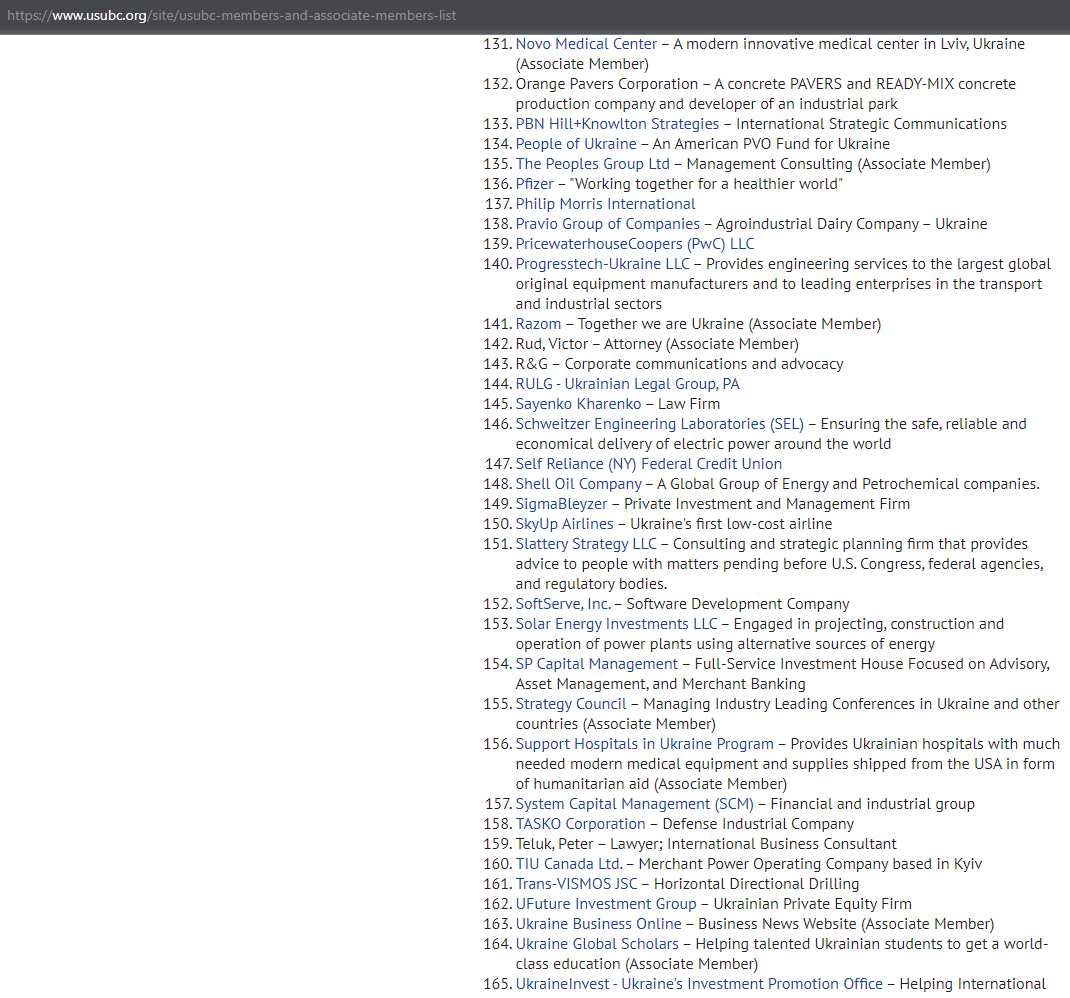Visit the People of Ukraine link
This screenshot has height=998, width=1070.
(576, 144)
